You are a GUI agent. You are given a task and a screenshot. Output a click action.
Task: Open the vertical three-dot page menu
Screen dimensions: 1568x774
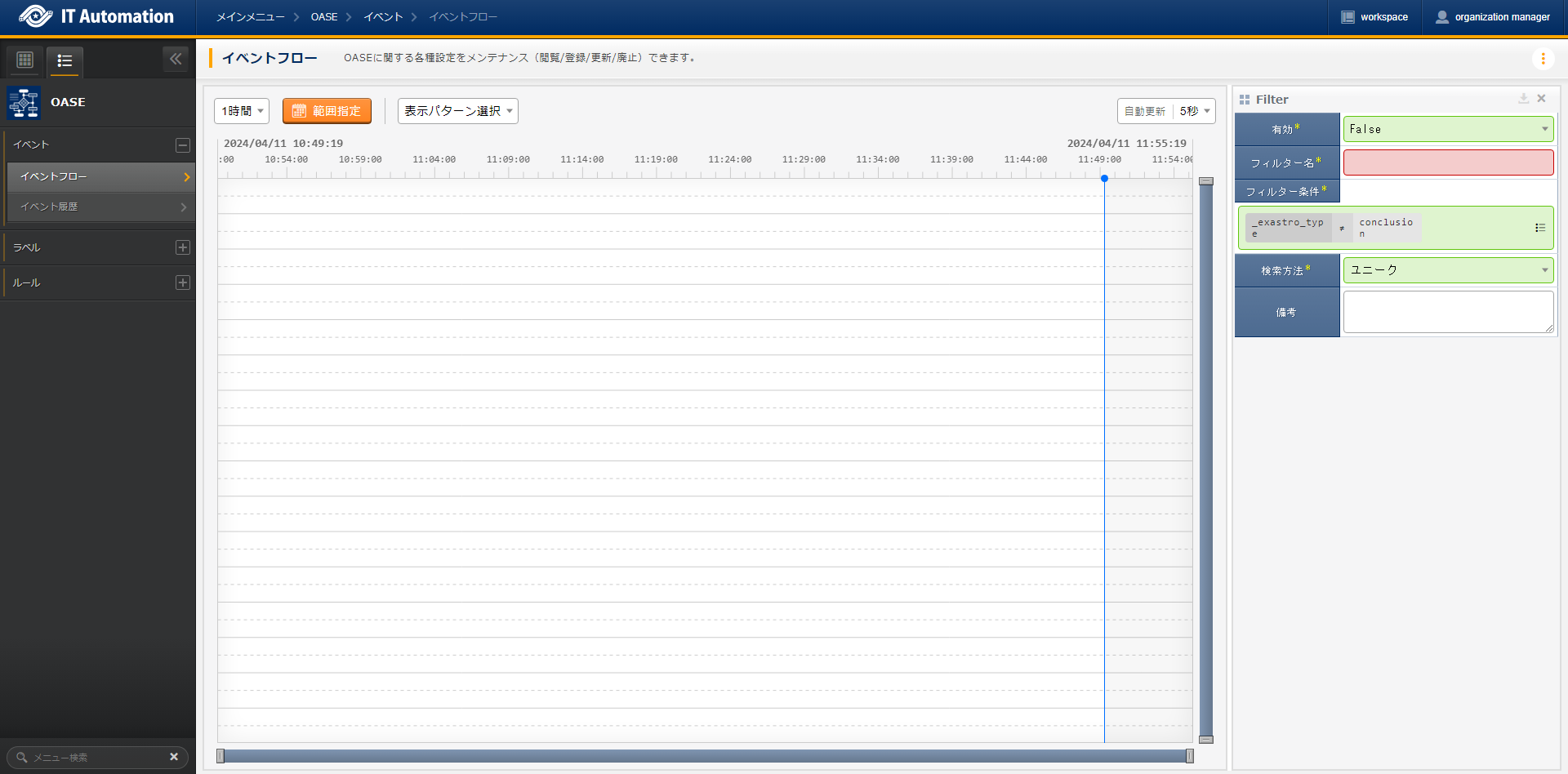point(1543,58)
